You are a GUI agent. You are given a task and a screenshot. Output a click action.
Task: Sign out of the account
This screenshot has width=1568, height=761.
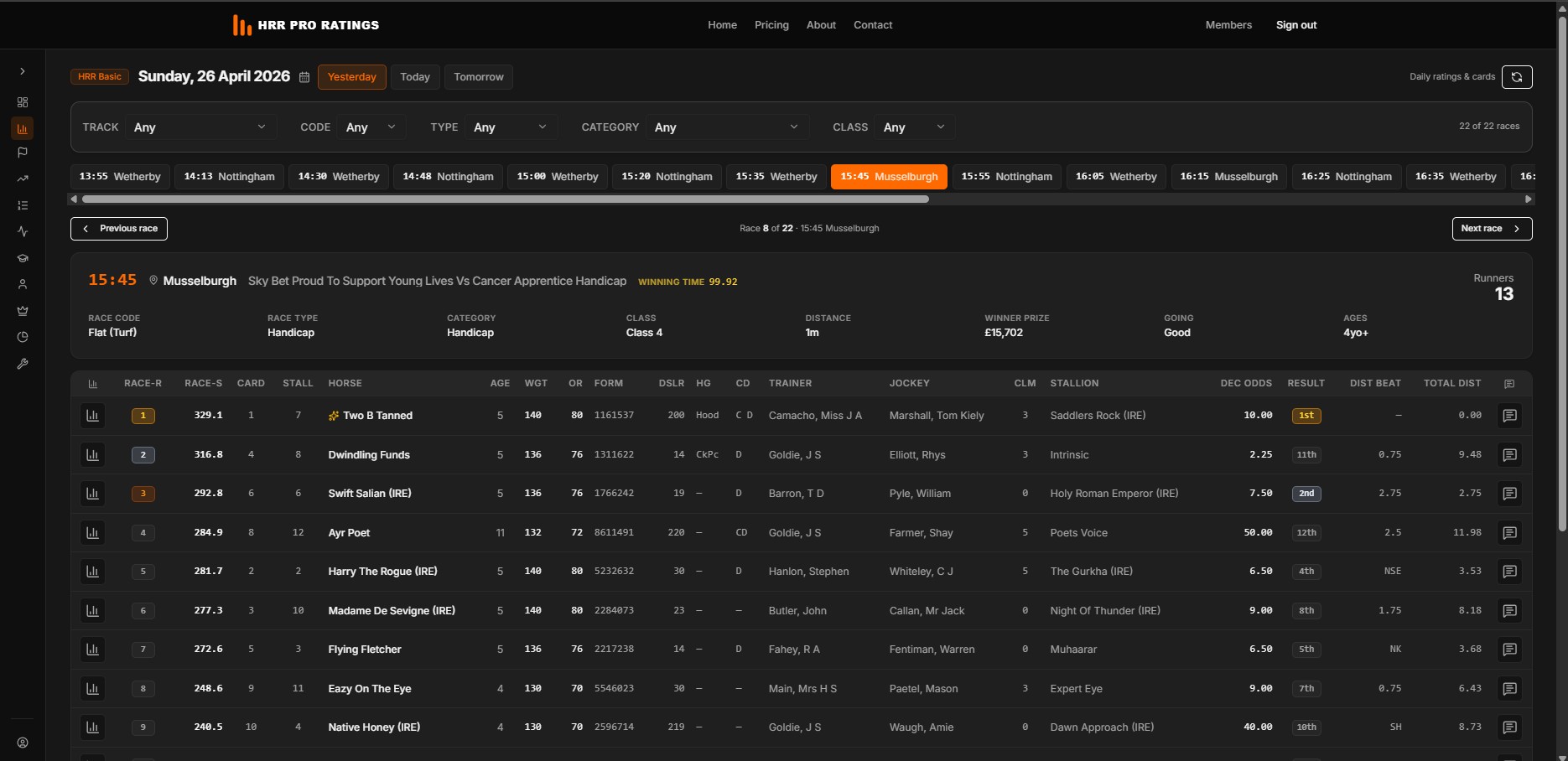1296,25
